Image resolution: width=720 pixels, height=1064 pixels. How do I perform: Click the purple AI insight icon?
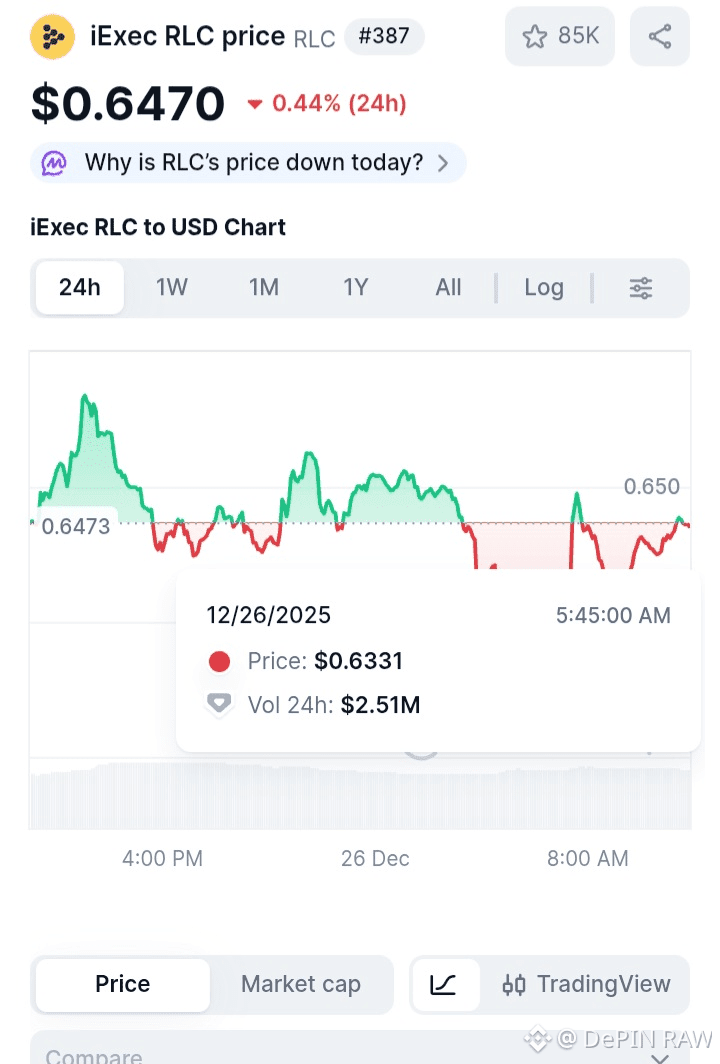tap(54, 163)
